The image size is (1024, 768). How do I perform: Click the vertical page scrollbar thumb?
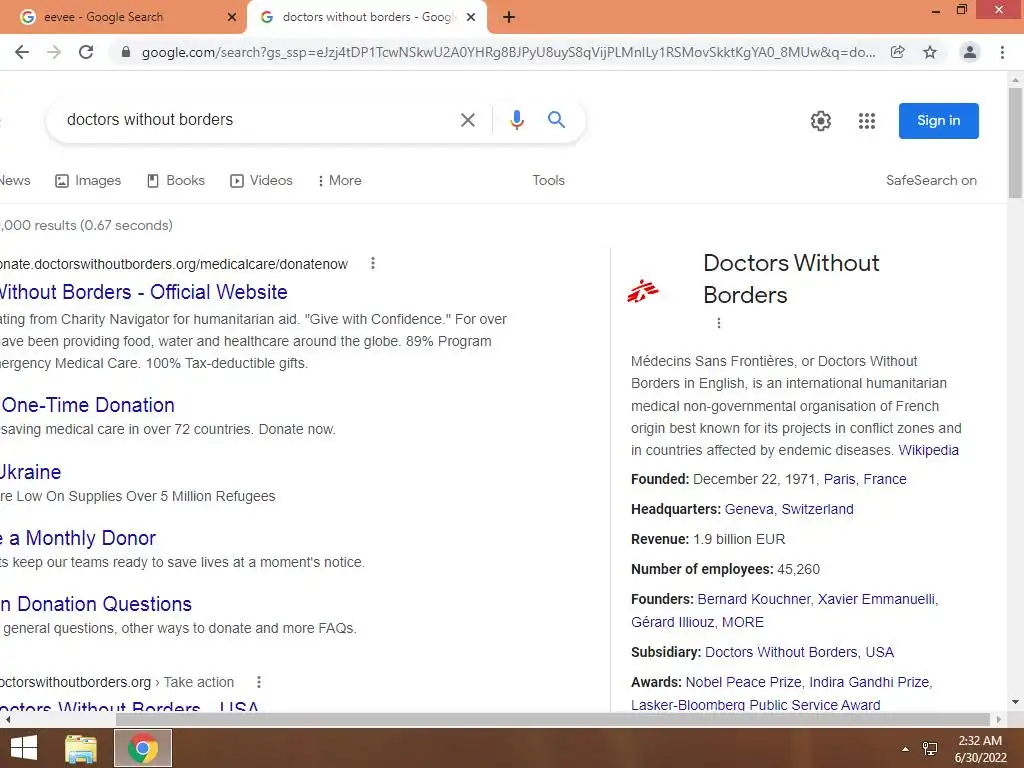[1015, 142]
